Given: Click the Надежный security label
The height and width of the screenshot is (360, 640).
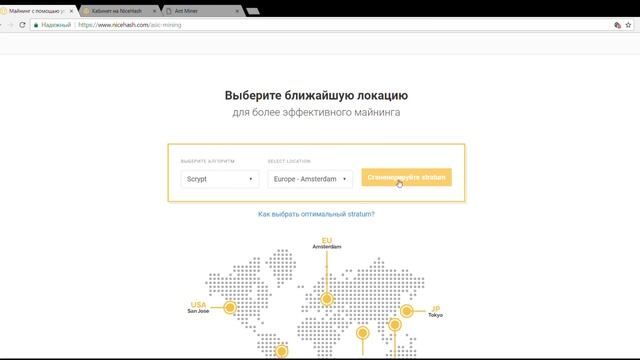Looking at the screenshot, I should 56,25.
